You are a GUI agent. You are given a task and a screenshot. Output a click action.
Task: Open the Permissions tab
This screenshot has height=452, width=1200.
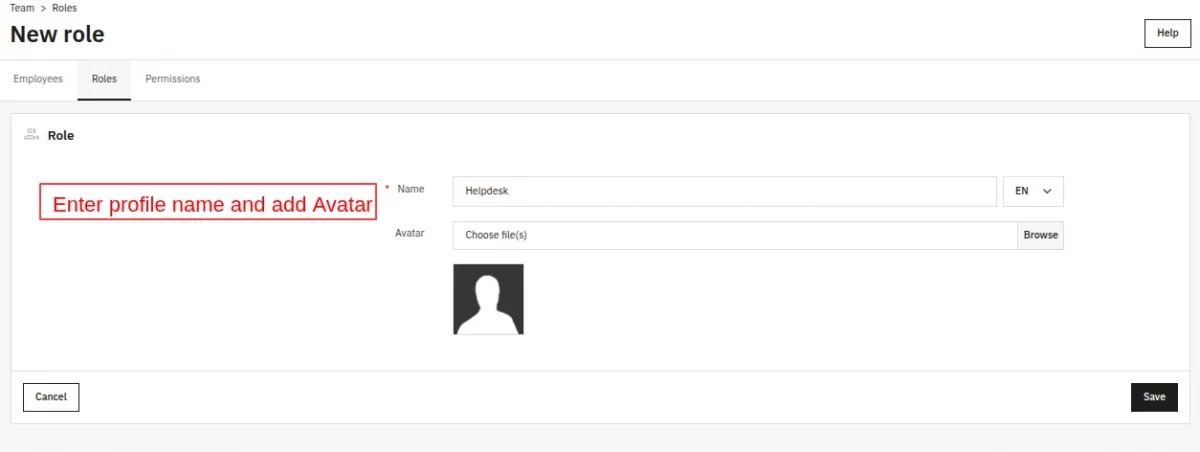pos(173,79)
